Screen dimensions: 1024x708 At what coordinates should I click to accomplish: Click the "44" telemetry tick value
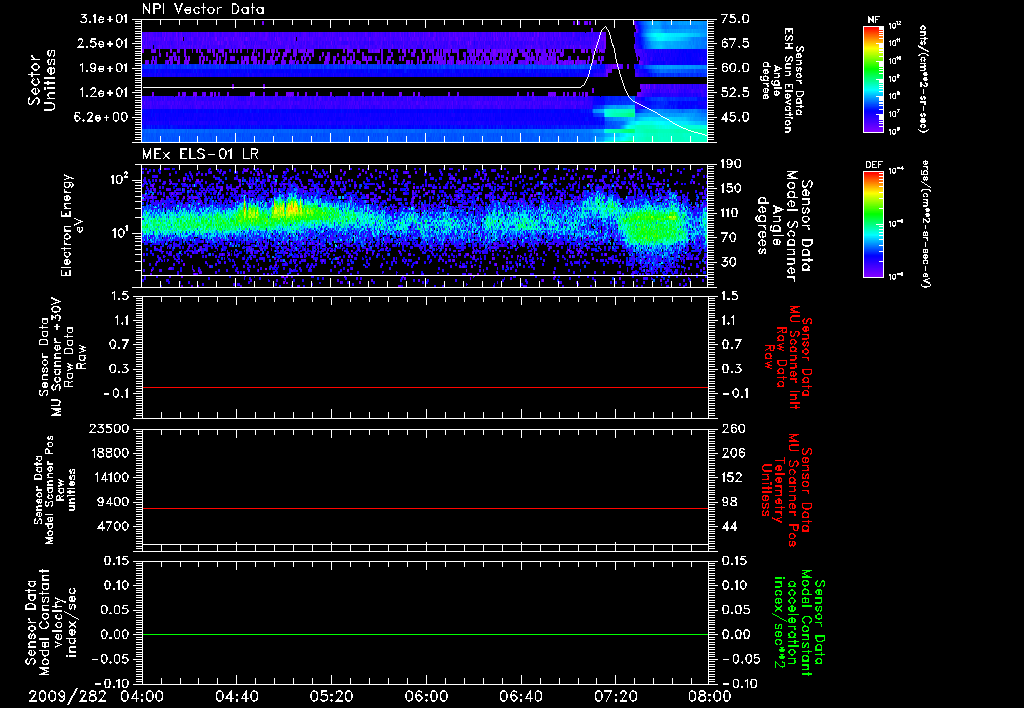point(728,526)
